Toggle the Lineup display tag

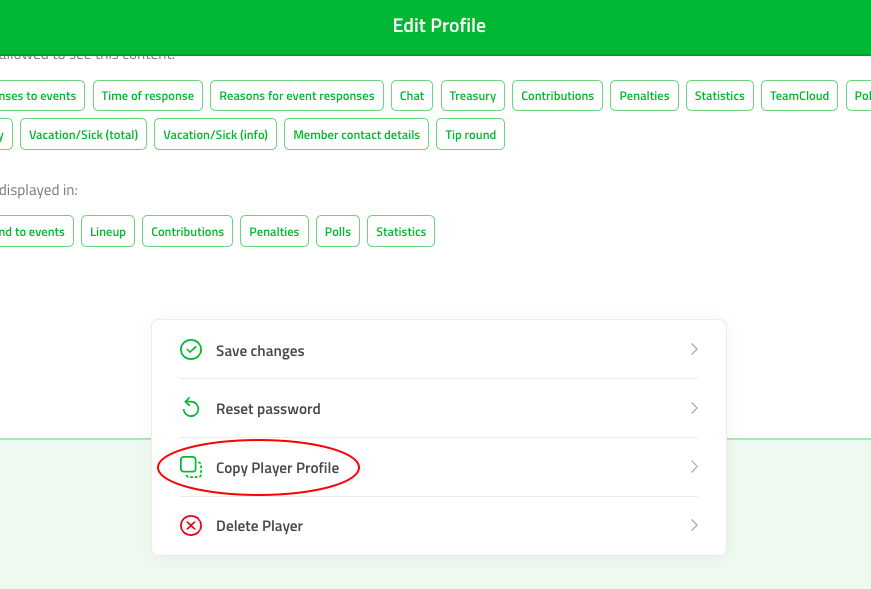[108, 231]
